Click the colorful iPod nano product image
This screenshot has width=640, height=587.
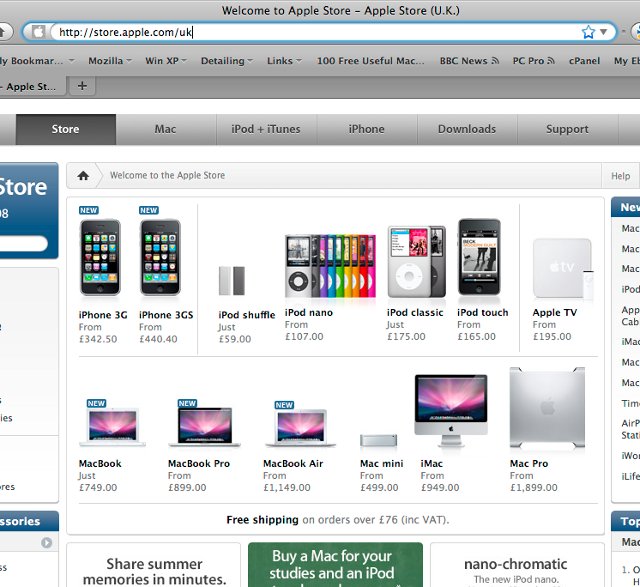point(330,265)
